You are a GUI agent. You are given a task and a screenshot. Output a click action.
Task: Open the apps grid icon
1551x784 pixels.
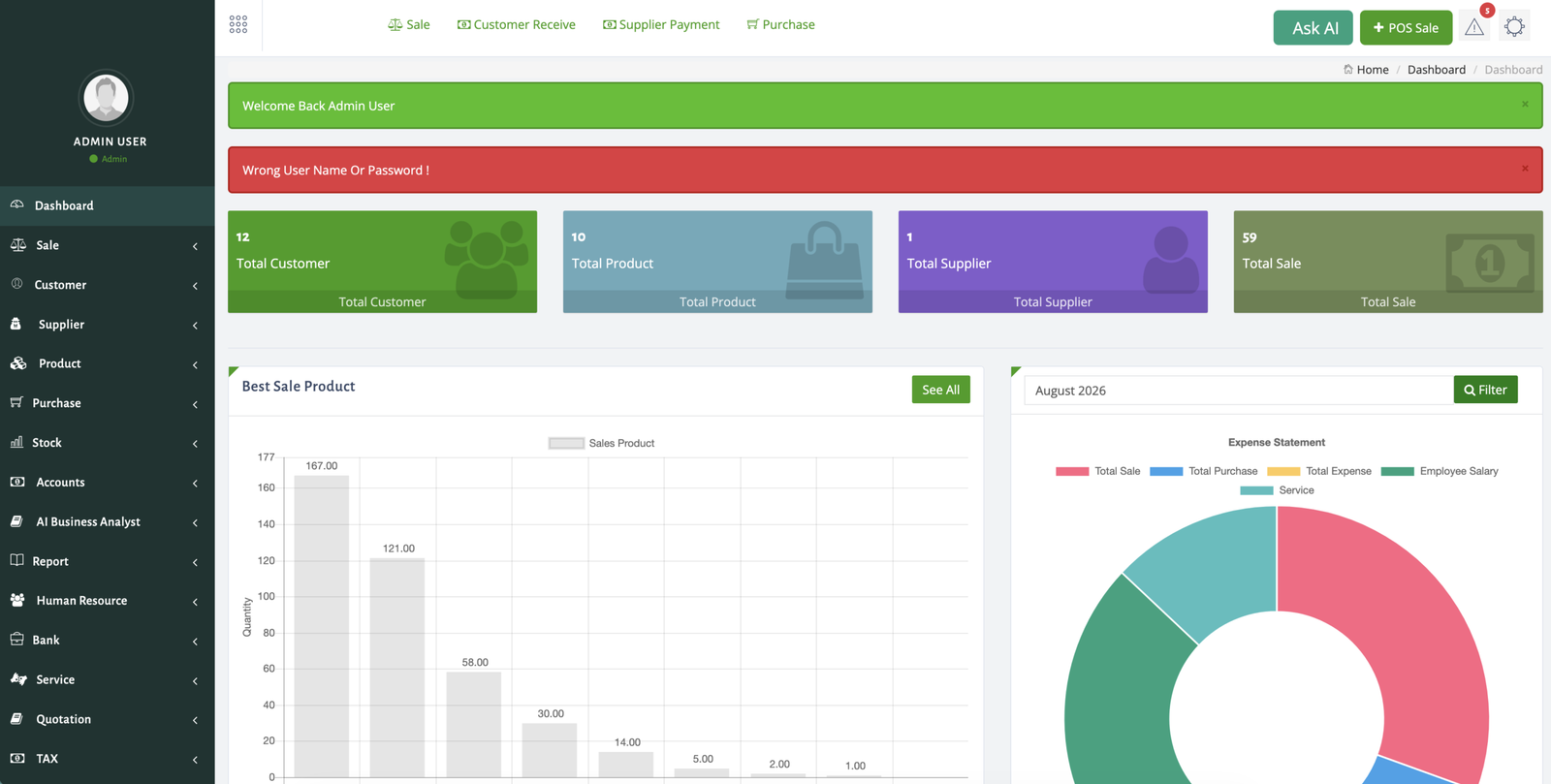[238, 25]
